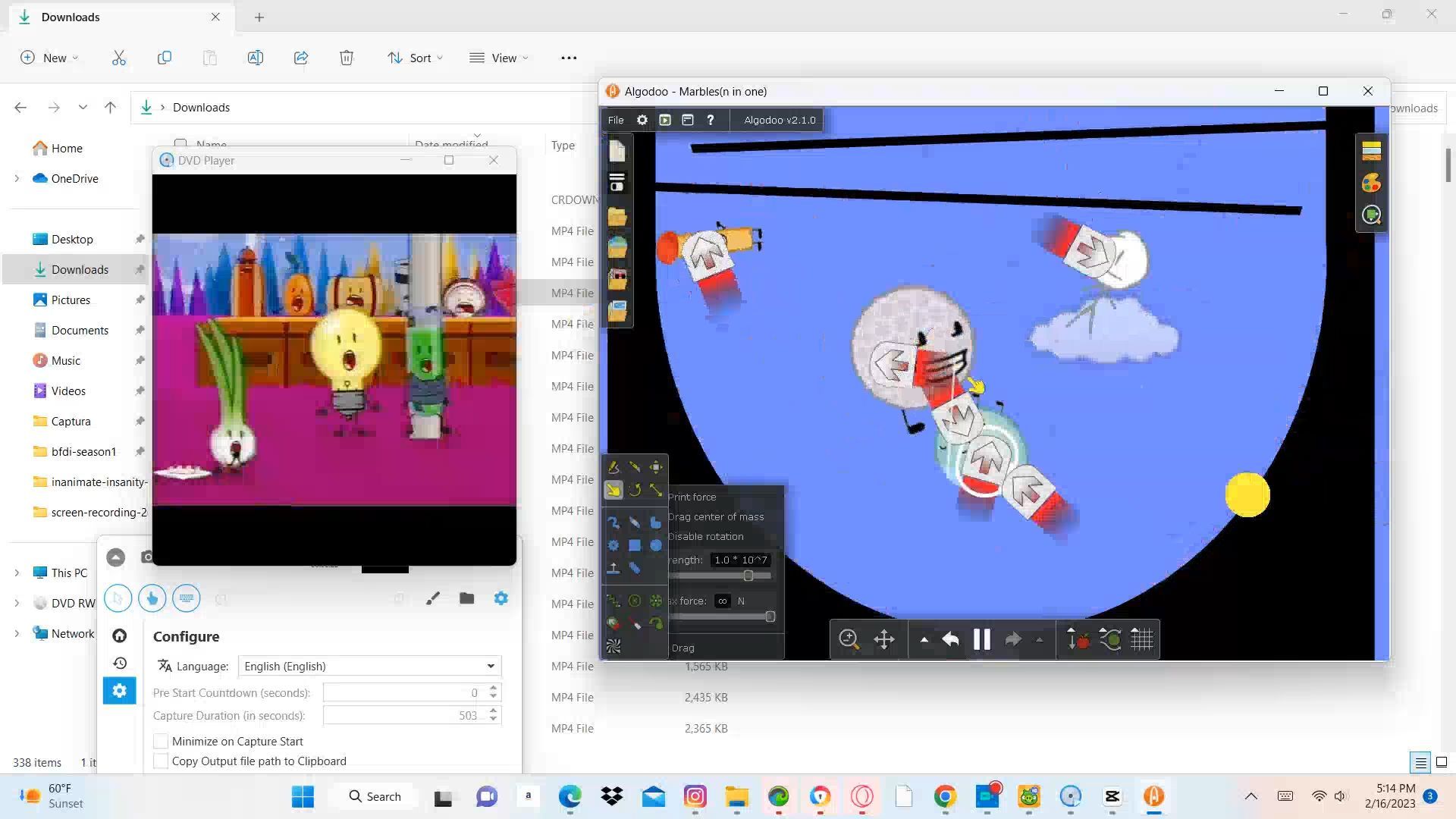1456x819 pixels.
Task: Pause the Algodoo simulation
Action: (x=982, y=639)
